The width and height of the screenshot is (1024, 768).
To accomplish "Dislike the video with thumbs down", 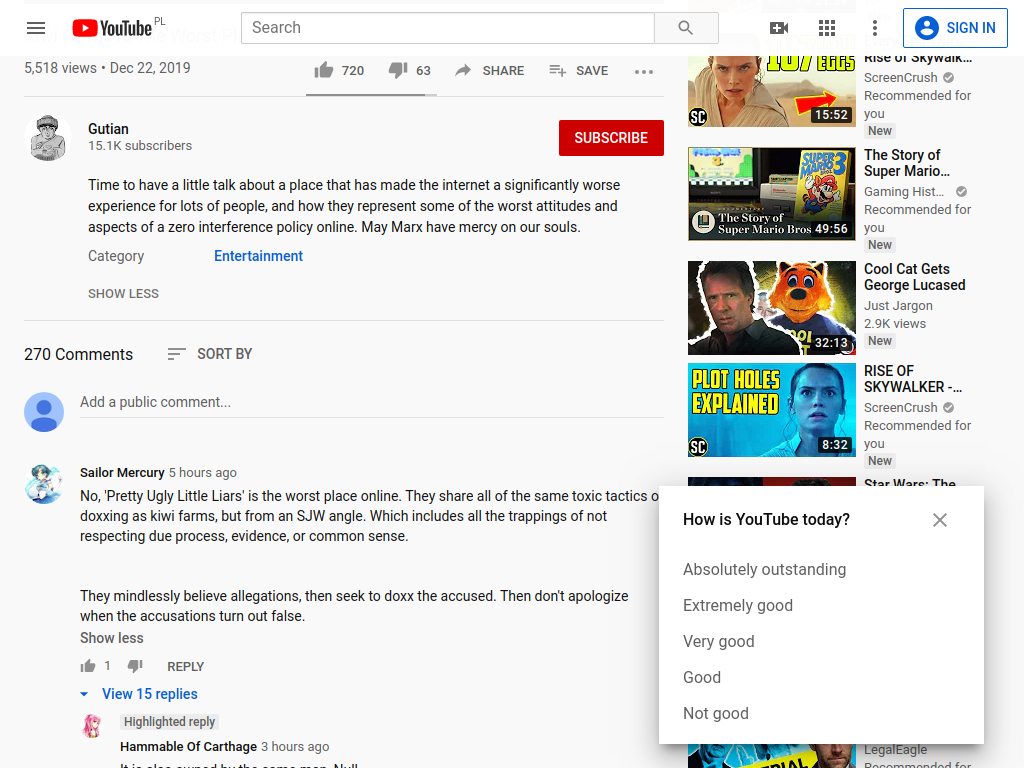I will click(x=398, y=71).
